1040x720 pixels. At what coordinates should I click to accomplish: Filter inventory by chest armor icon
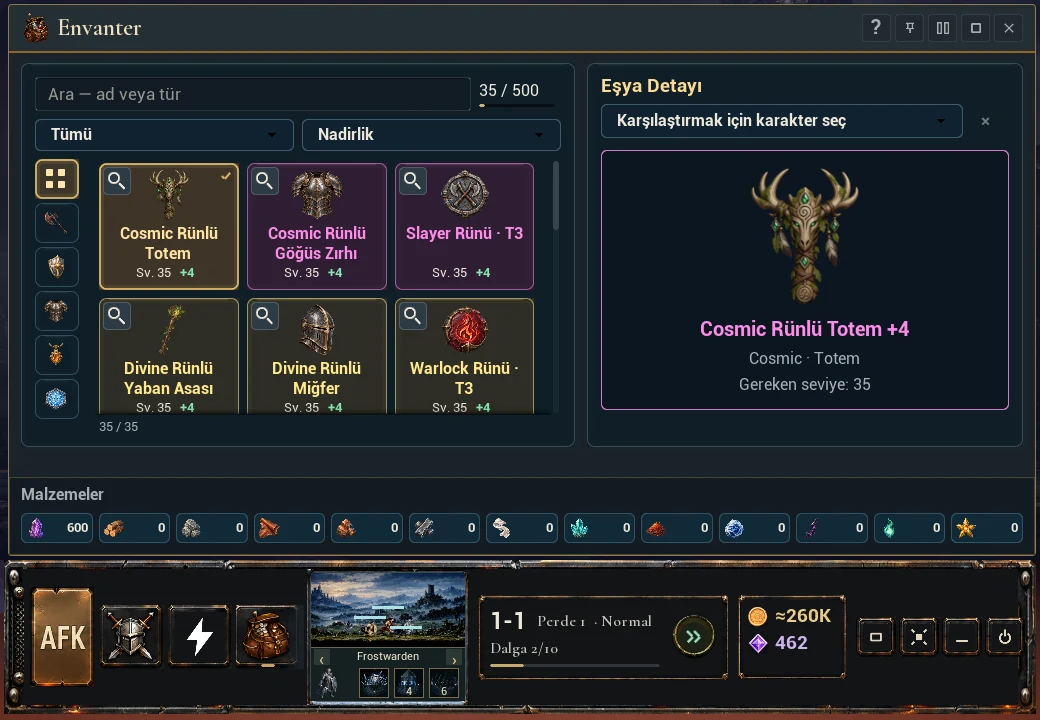point(56,310)
